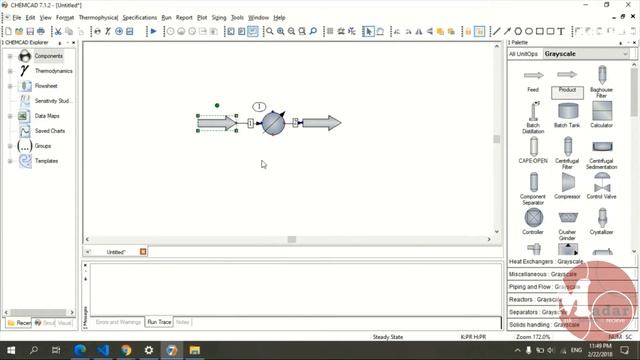Pick the Controller unit in palette
The image size is (640, 360).
coord(533,221)
